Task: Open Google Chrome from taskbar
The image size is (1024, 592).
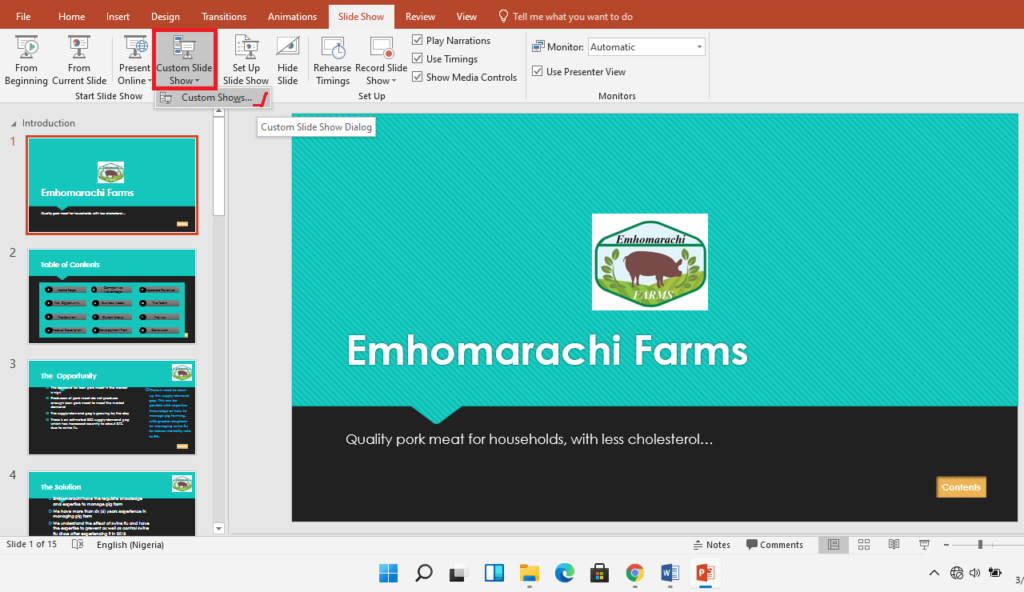Action: tap(634, 573)
